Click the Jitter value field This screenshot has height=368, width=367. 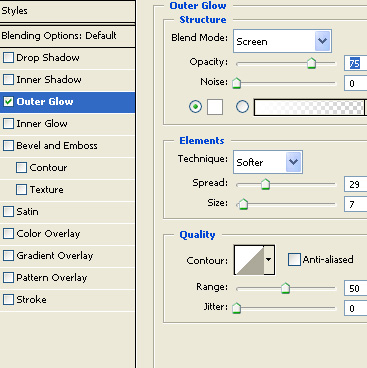[356, 308]
